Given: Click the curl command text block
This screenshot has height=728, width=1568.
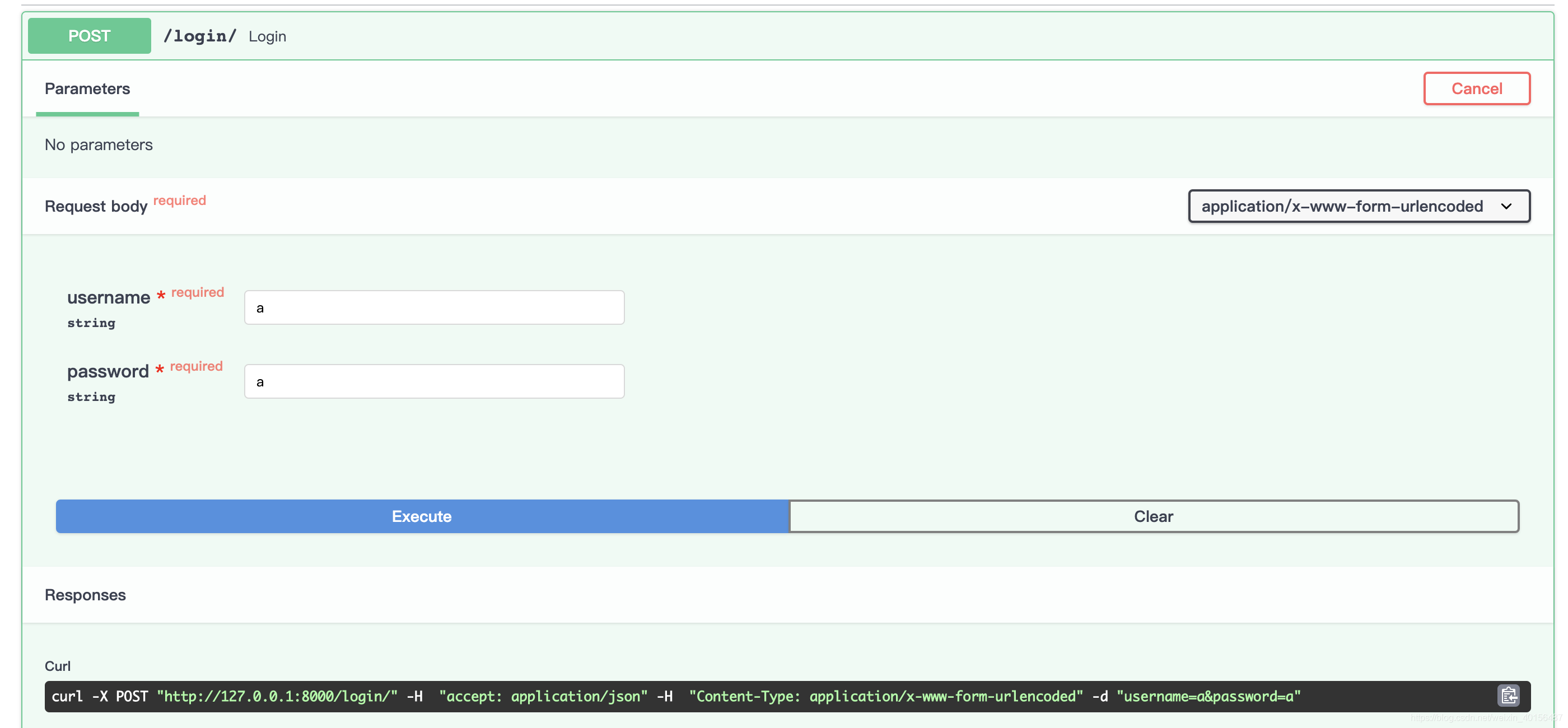Looking at the screenshot, I should tap(788, 696).
